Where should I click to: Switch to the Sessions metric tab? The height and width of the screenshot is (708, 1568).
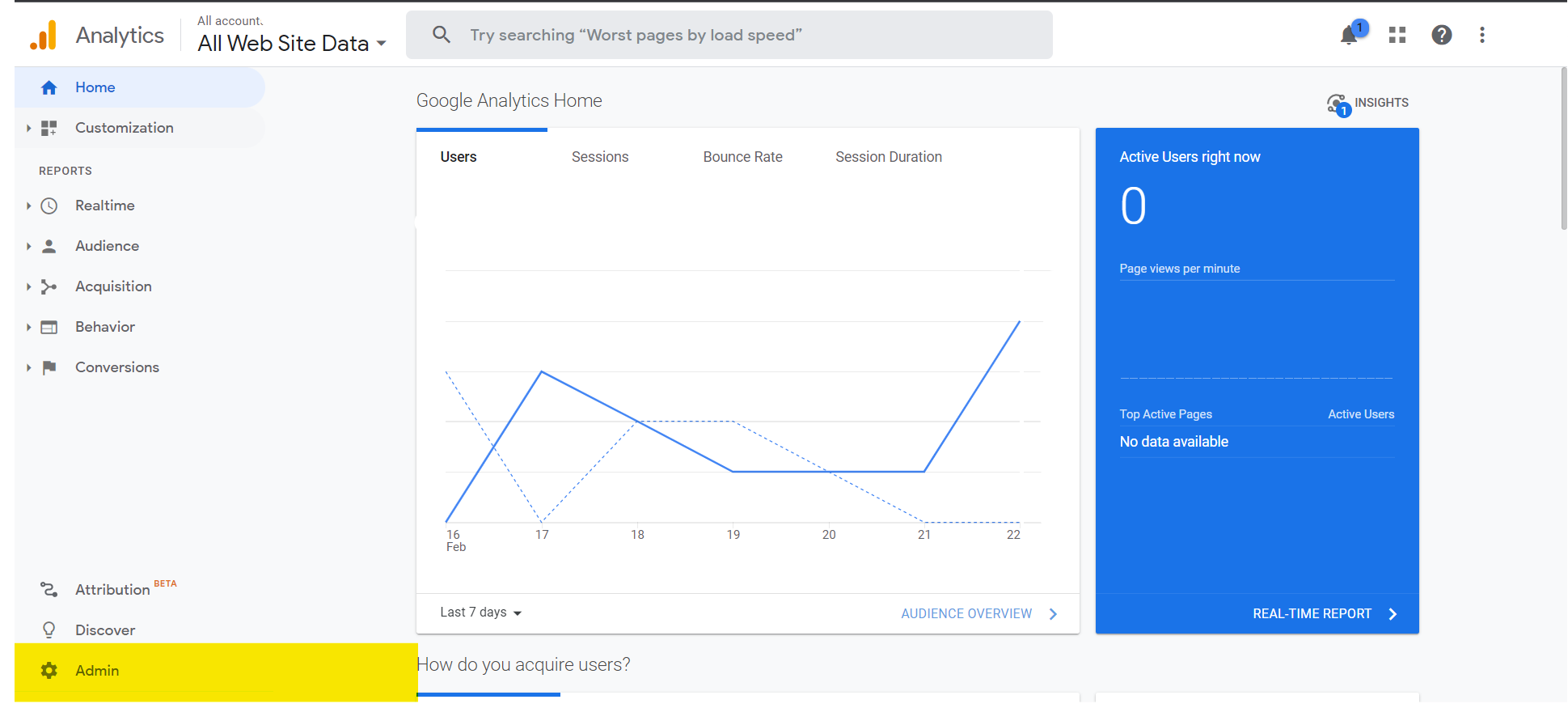click(600, 157)
